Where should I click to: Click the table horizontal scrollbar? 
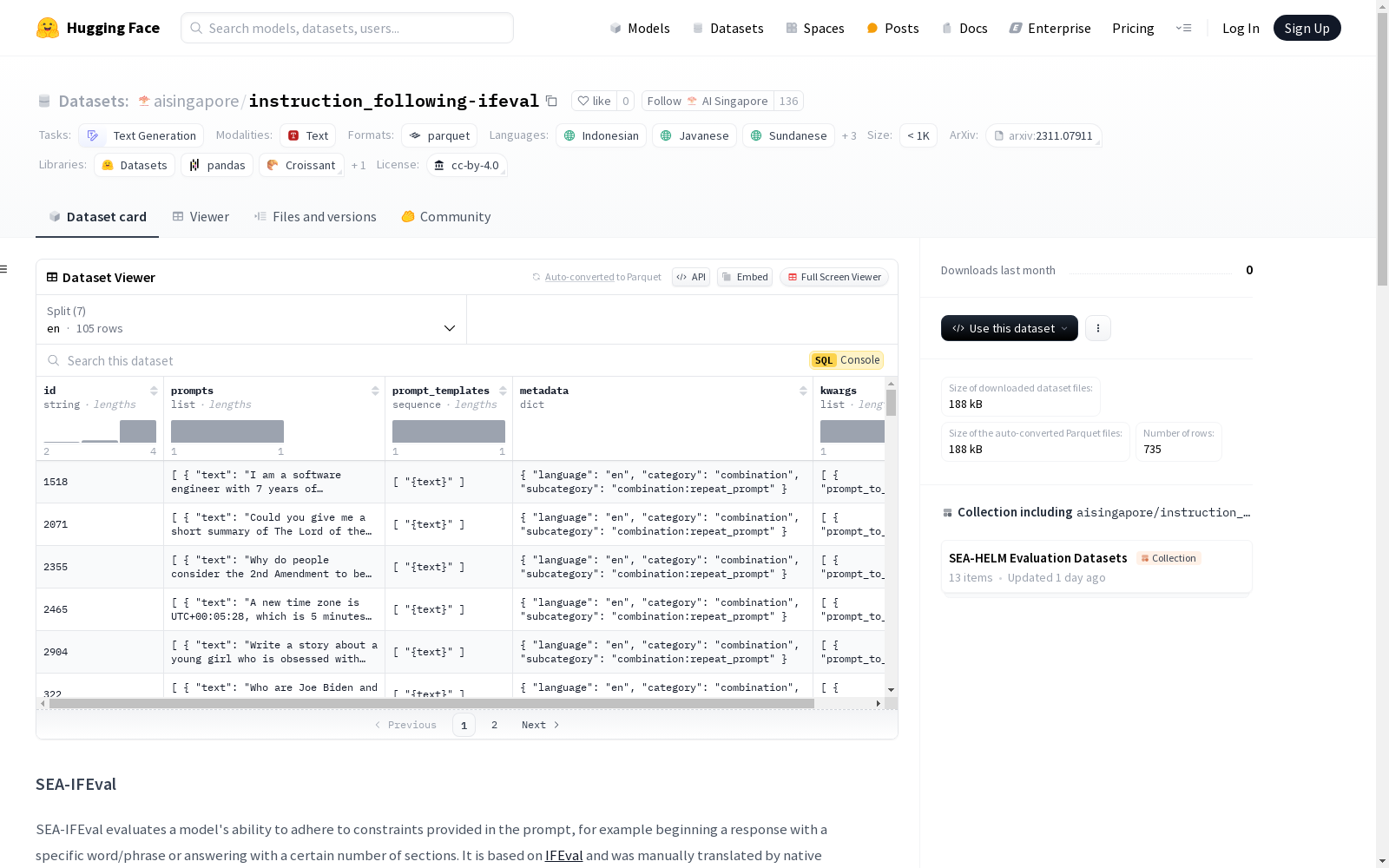click(x=431, y=703)
